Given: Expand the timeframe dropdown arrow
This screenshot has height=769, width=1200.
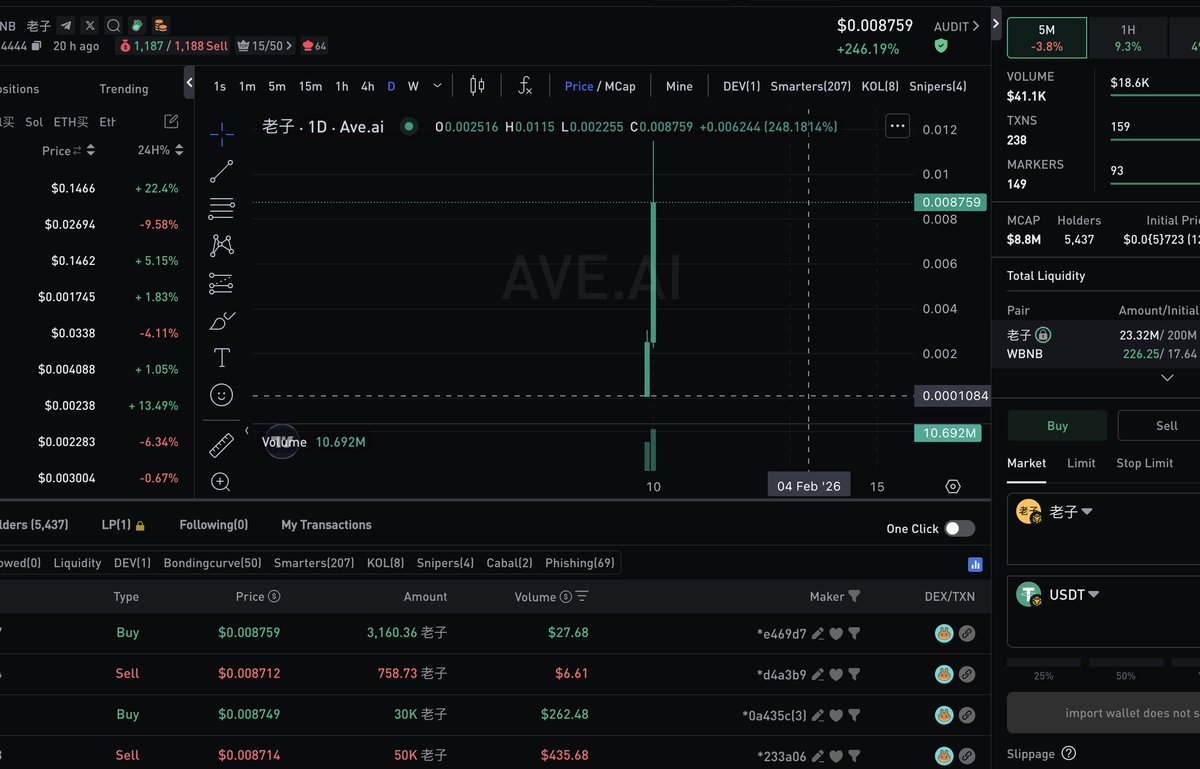Looking at the screenshot, I should (x=437, y=86).
